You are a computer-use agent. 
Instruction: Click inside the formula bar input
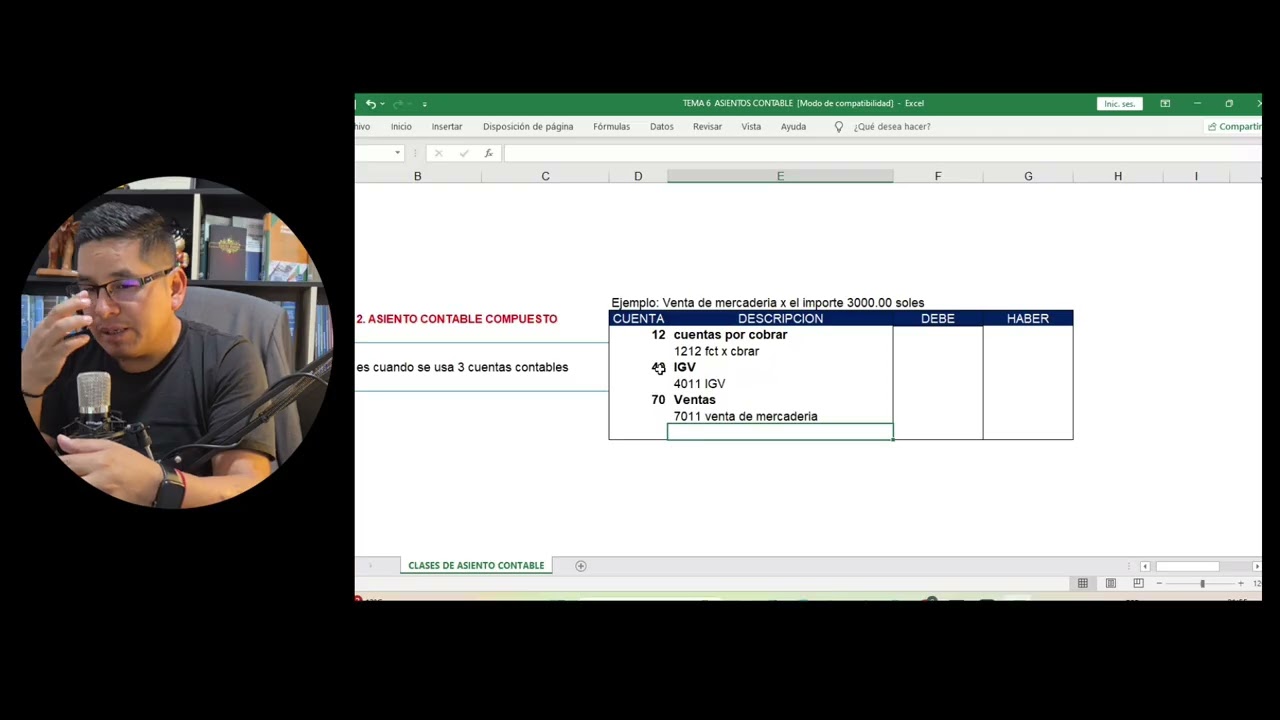click(882, 153)
